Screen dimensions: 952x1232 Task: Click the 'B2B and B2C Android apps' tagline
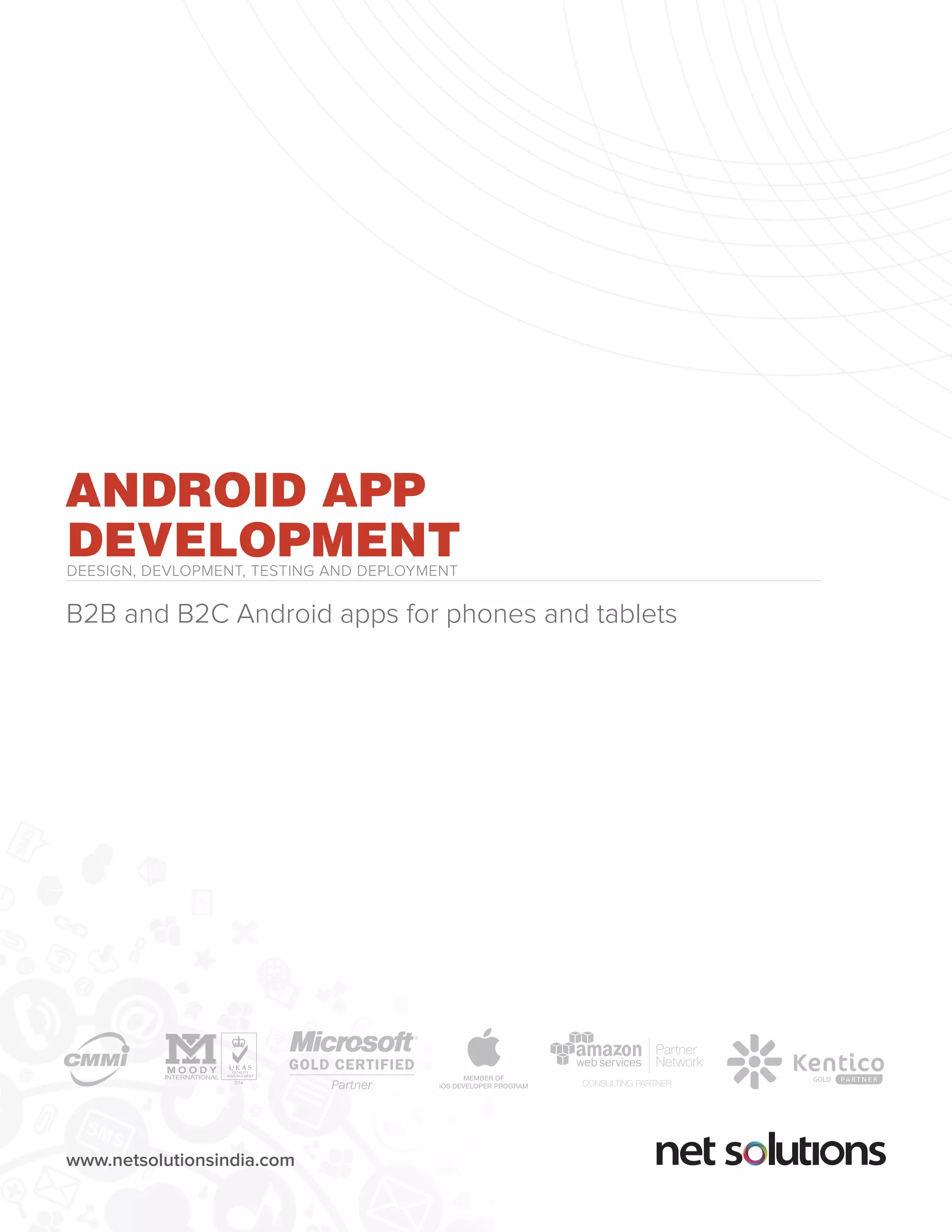pyautogui.click(x=371, y=614)
